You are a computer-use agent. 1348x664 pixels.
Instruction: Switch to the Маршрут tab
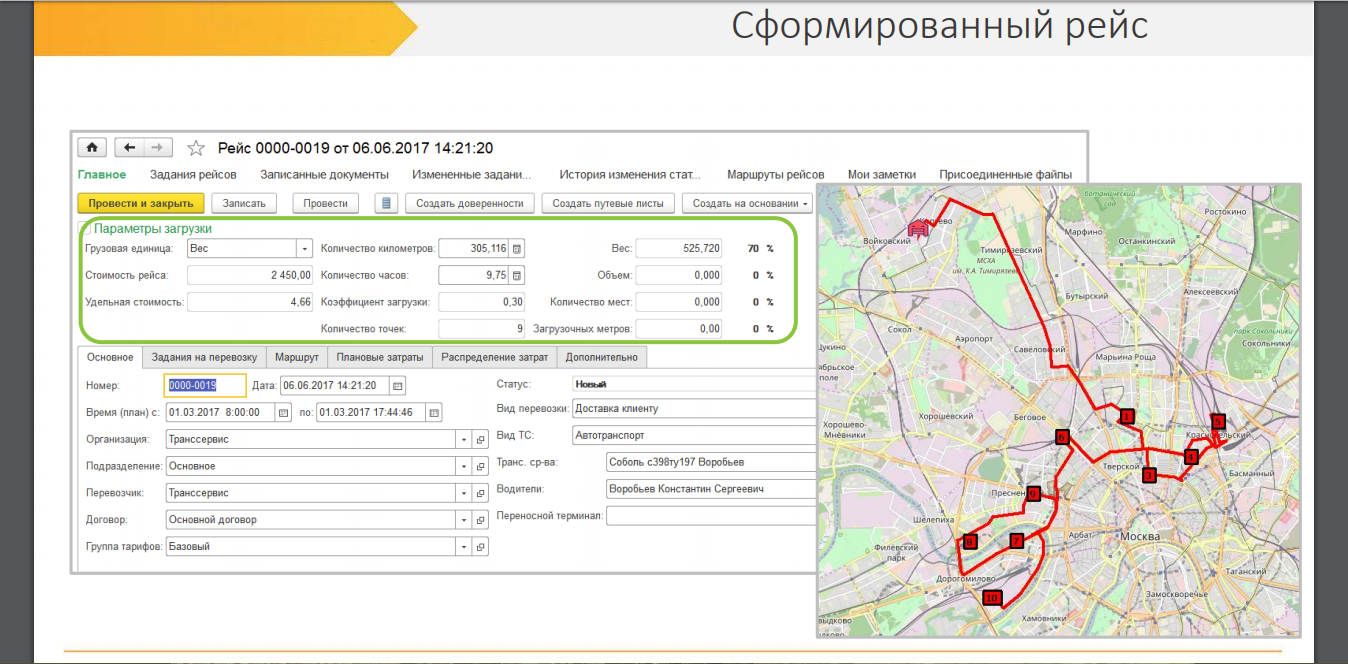[297, 357]
